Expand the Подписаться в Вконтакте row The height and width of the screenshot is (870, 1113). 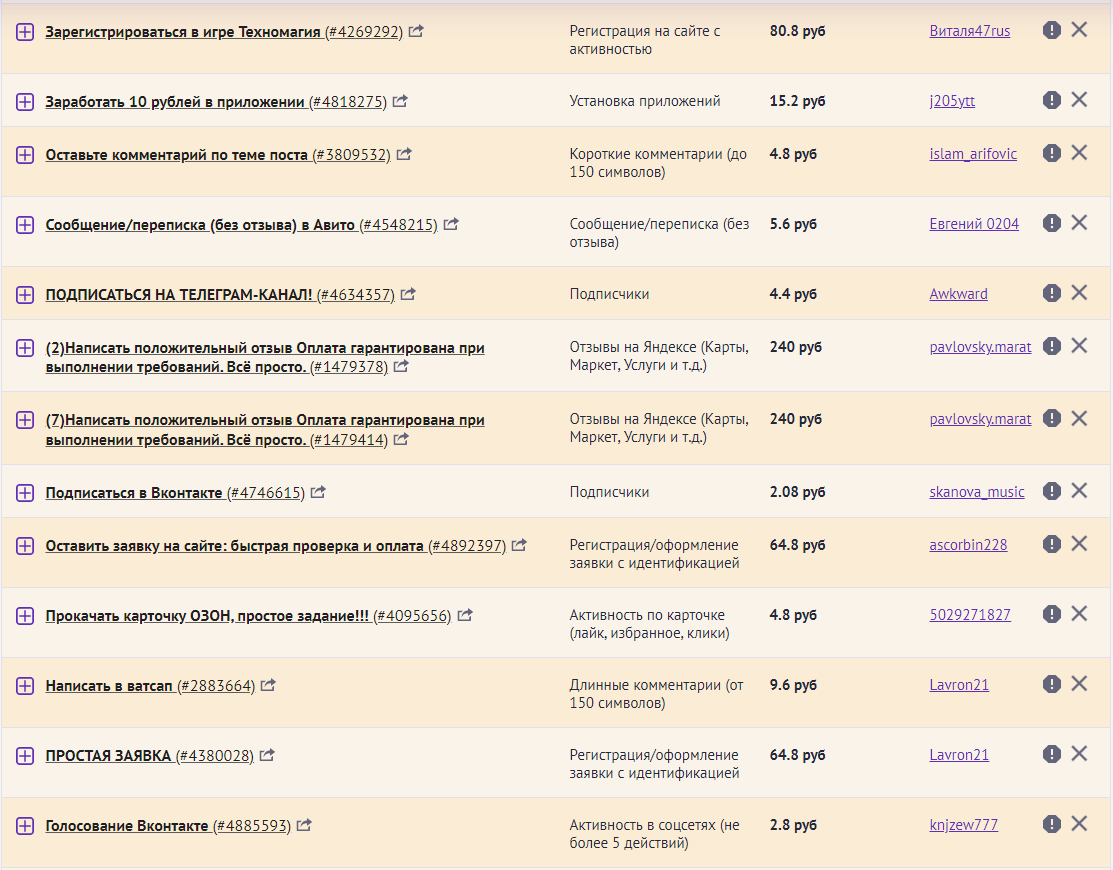tap(25, 493)
